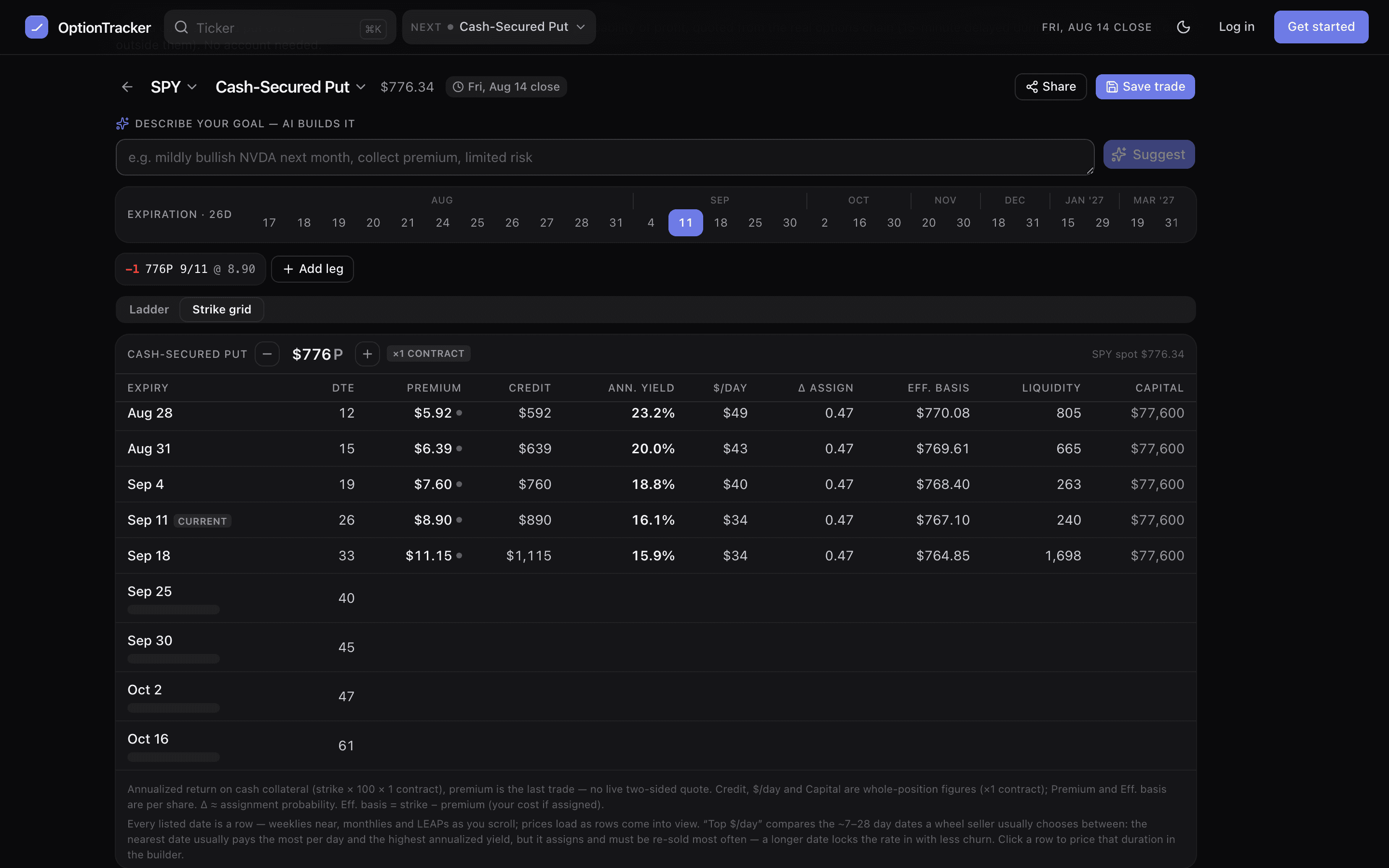Expand the NEXT Cash-Secured Put selector in header
1389x868 pixels.
point(498,27)
